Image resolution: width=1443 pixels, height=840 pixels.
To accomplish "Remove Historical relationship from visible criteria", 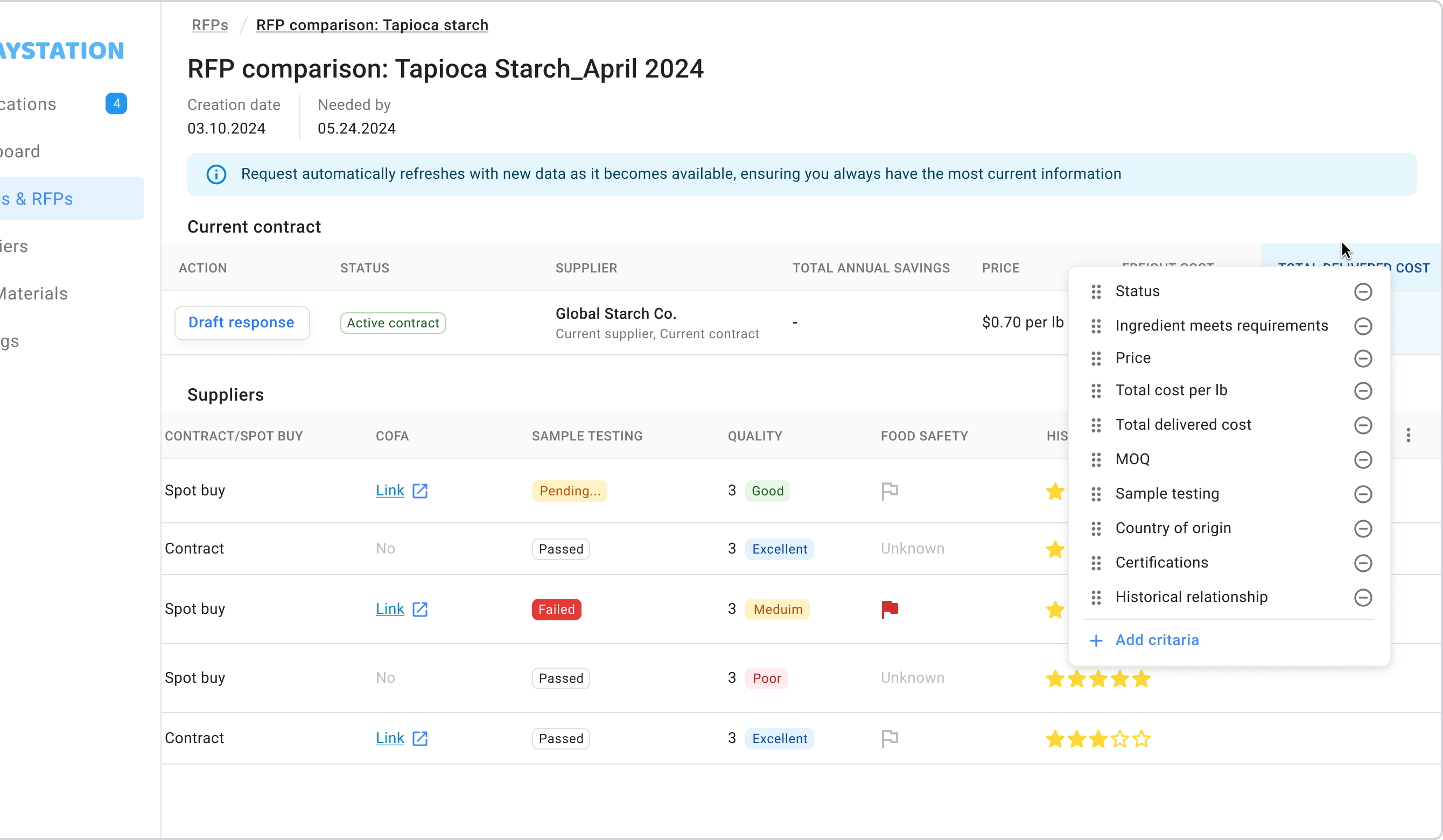I will pyautogui.click(x=1363, y=598).
